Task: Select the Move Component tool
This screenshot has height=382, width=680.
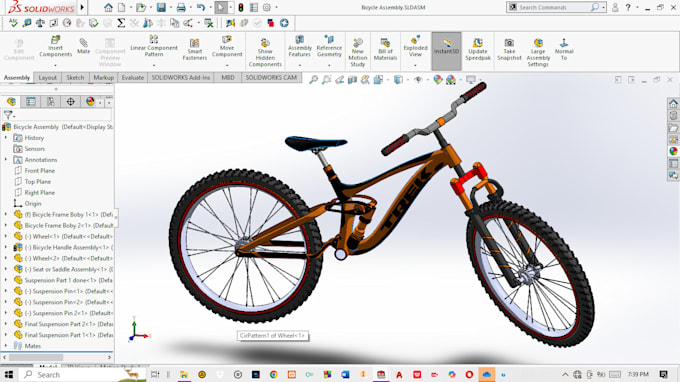Action: tap(227, 47)
